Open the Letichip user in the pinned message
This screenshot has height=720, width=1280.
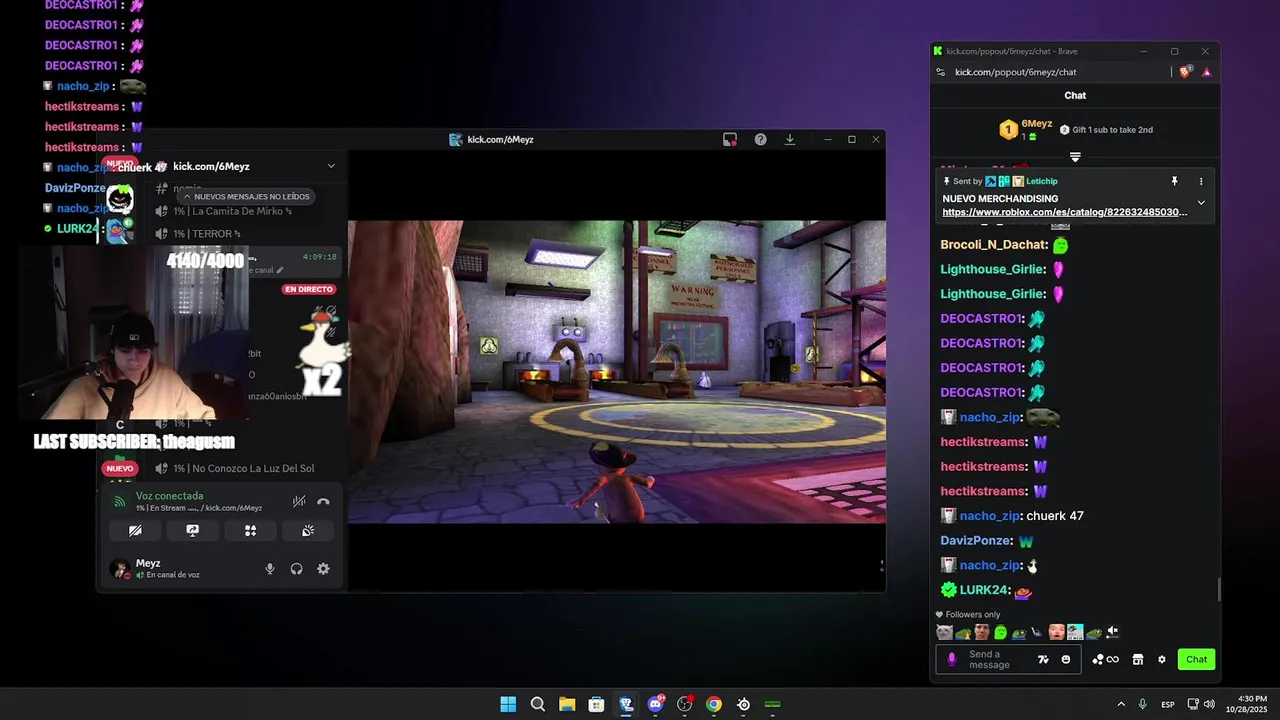1041,181
